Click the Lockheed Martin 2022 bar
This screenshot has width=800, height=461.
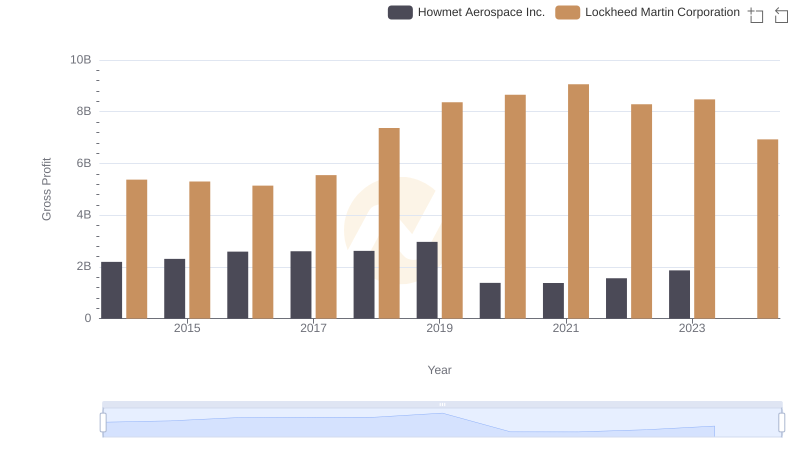641,211
